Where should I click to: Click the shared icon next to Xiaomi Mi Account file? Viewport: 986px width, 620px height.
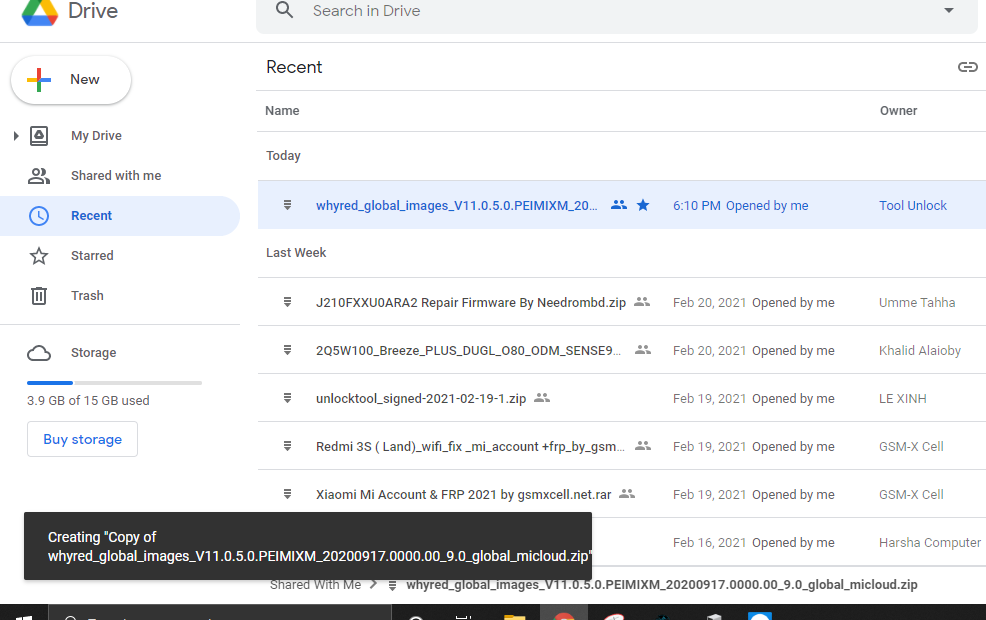(627, 494)
